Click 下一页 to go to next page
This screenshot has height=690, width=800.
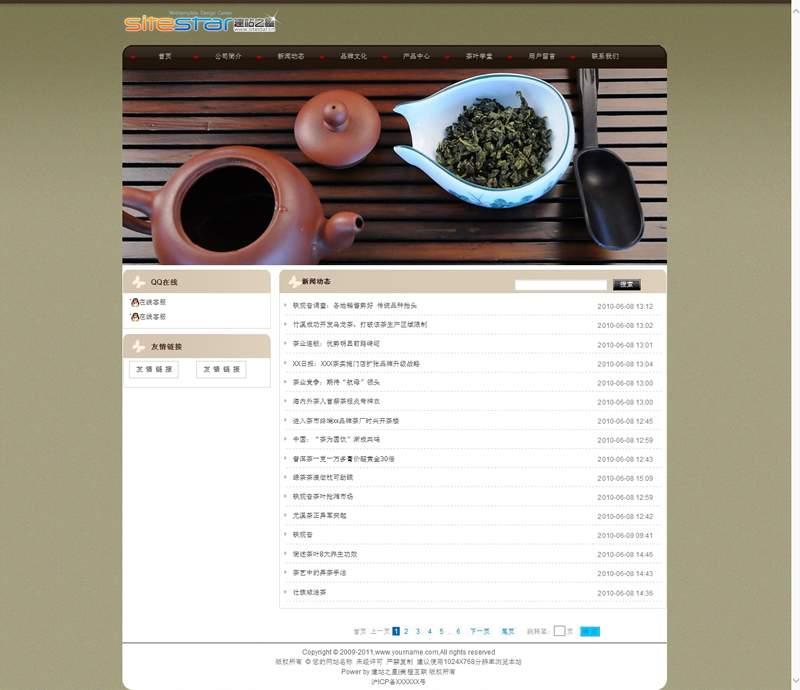coord(480,632)
